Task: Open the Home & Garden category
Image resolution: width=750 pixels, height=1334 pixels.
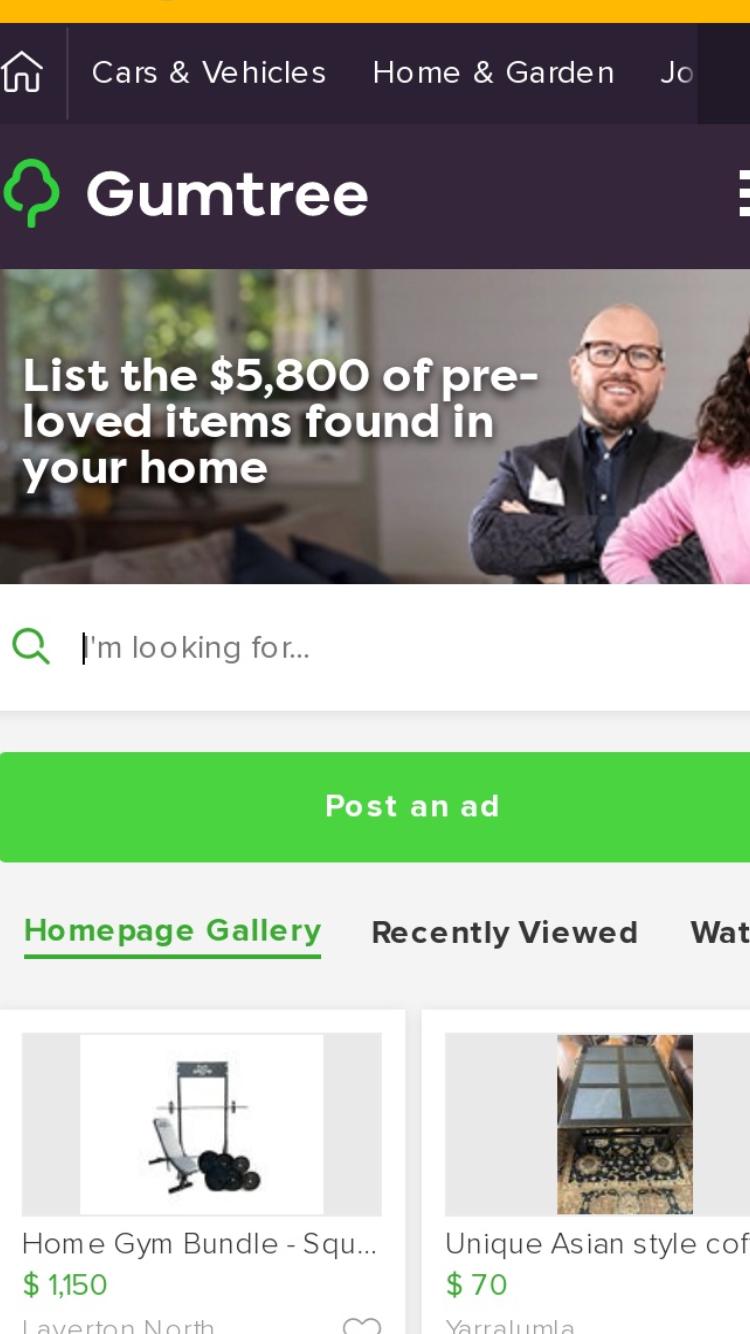Action: tap(493, 73)
